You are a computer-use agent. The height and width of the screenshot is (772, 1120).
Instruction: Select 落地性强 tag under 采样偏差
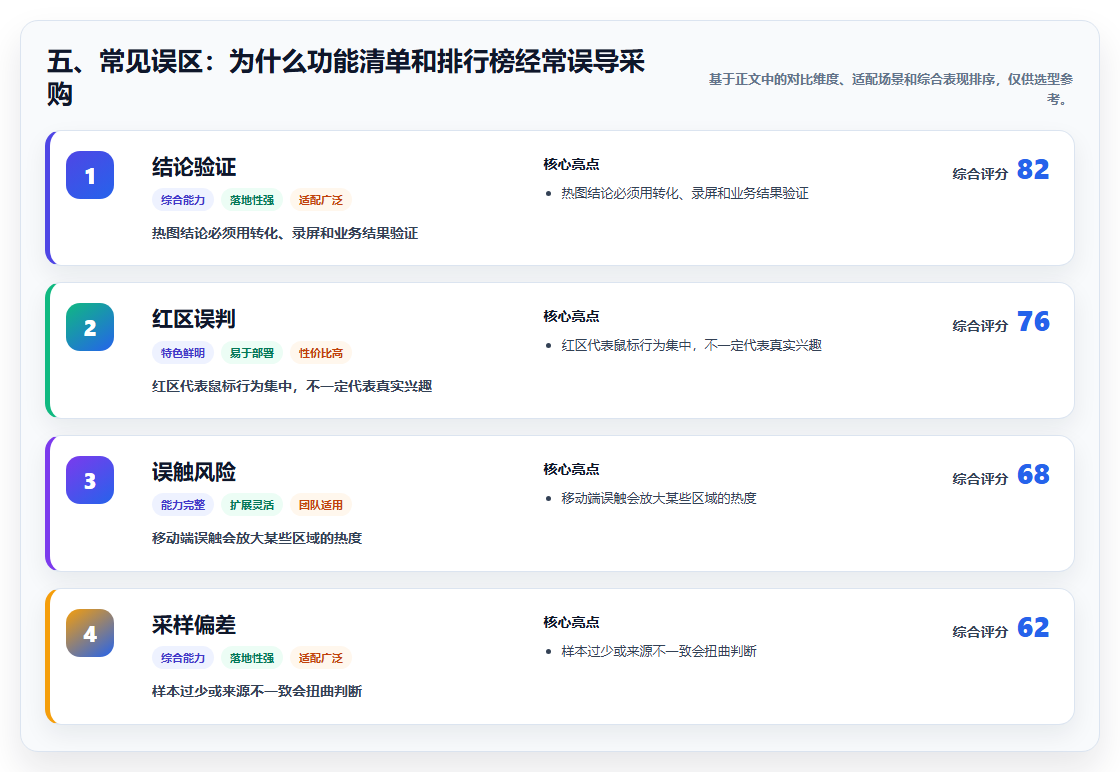(252, 658)
